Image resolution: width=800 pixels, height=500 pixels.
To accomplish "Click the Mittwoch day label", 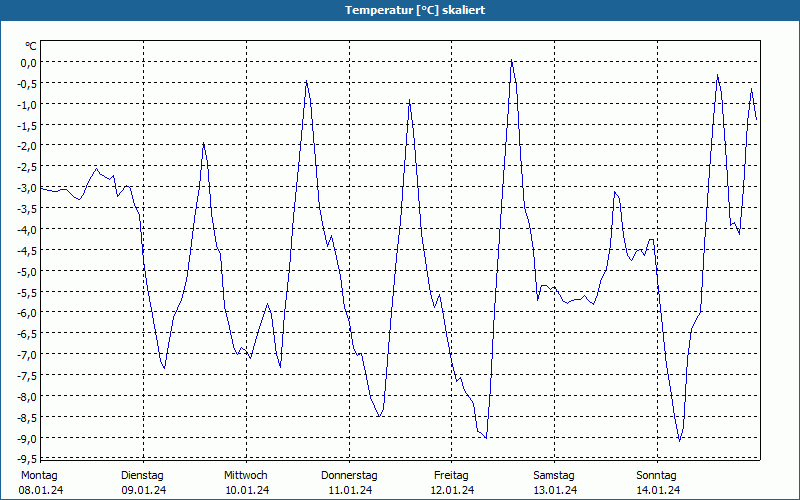I will click(246, 476).
